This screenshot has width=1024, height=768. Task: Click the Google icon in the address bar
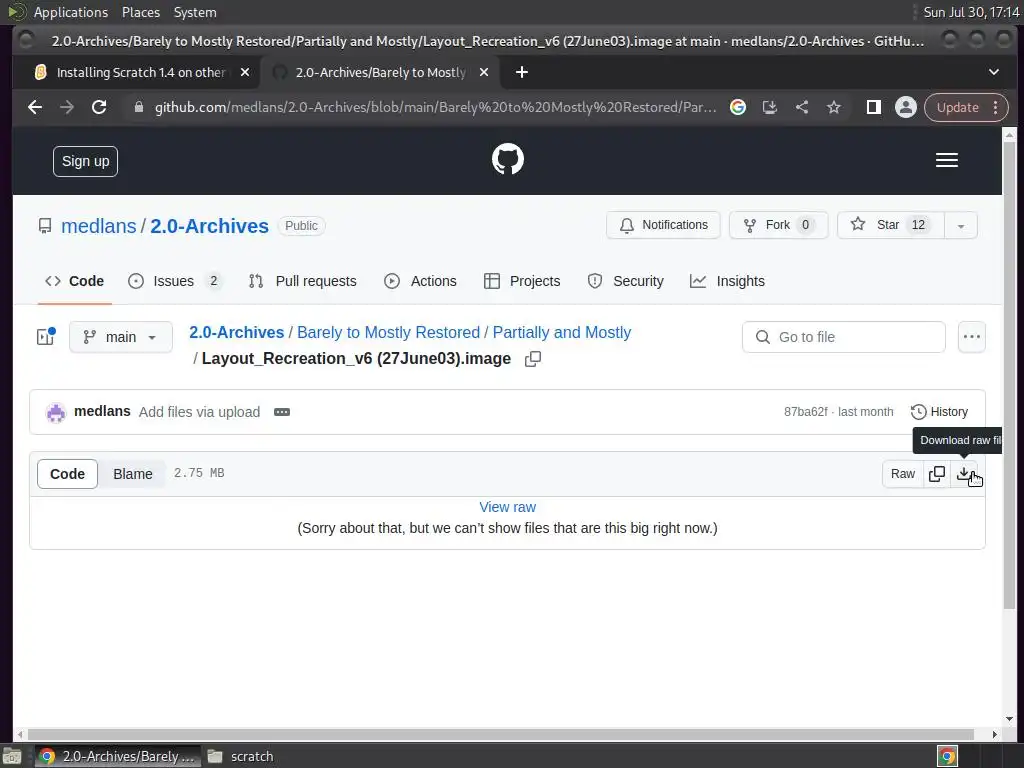[738, 107]
